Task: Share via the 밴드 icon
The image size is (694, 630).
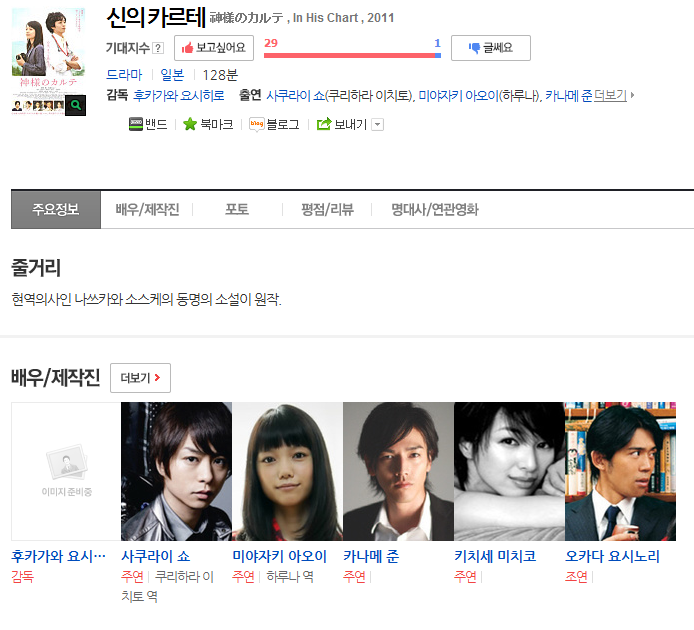Action: coord(135,124)
